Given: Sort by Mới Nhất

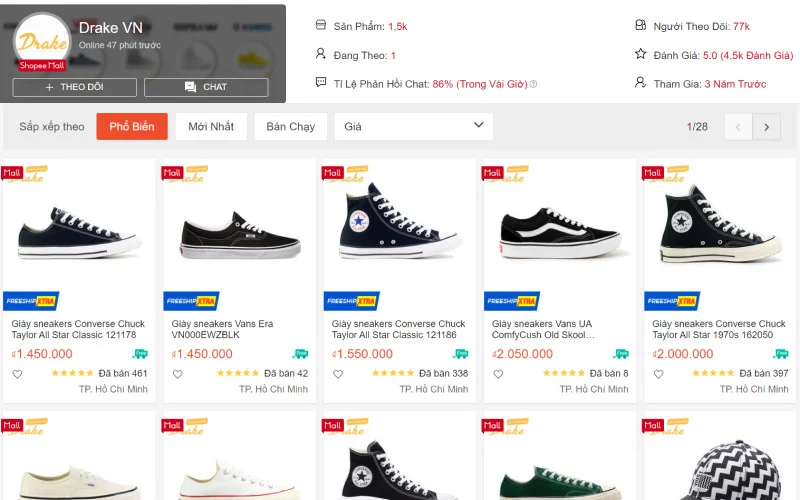Looking at the screenshot, I should 211,126.
